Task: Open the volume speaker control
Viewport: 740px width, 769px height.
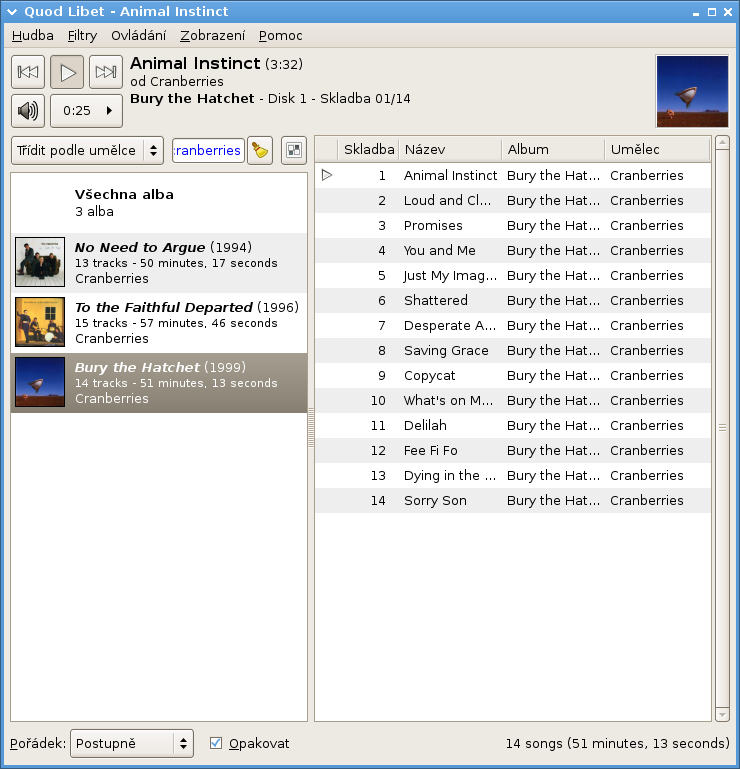Action: [28, 111]
